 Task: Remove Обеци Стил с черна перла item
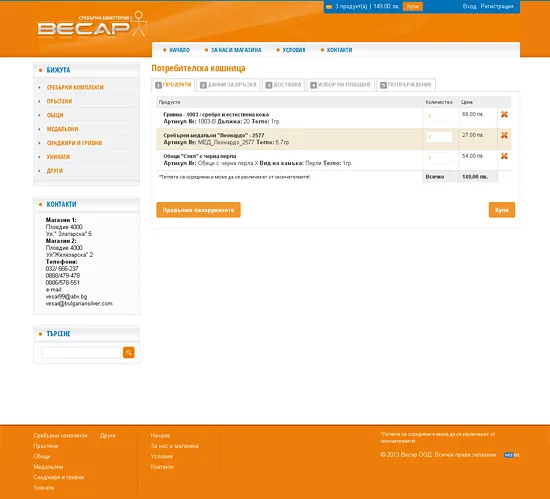coord(504,156)
